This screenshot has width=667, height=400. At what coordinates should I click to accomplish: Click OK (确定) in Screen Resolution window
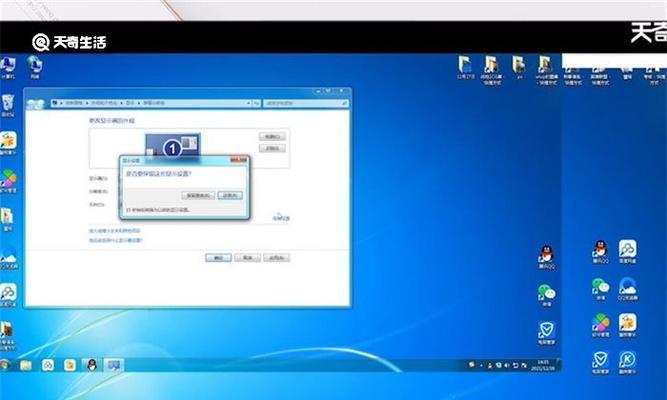tap(218, 257)
